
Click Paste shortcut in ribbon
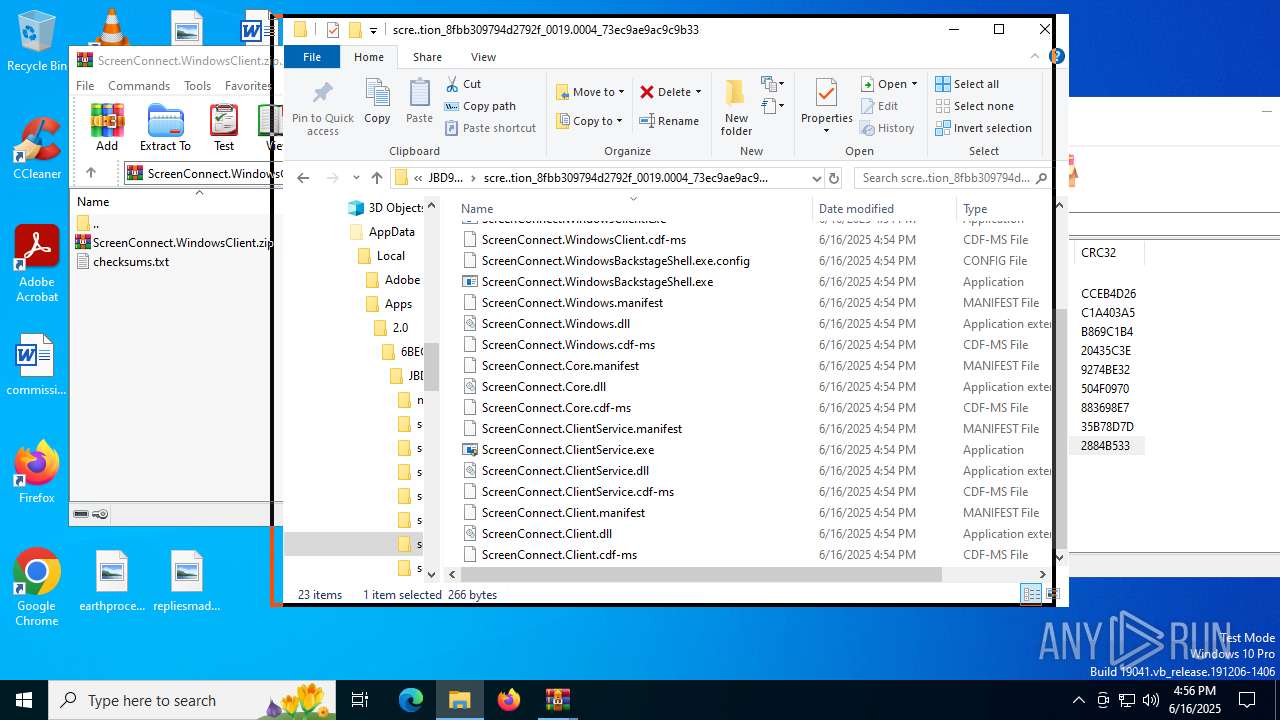coord(490,128)
